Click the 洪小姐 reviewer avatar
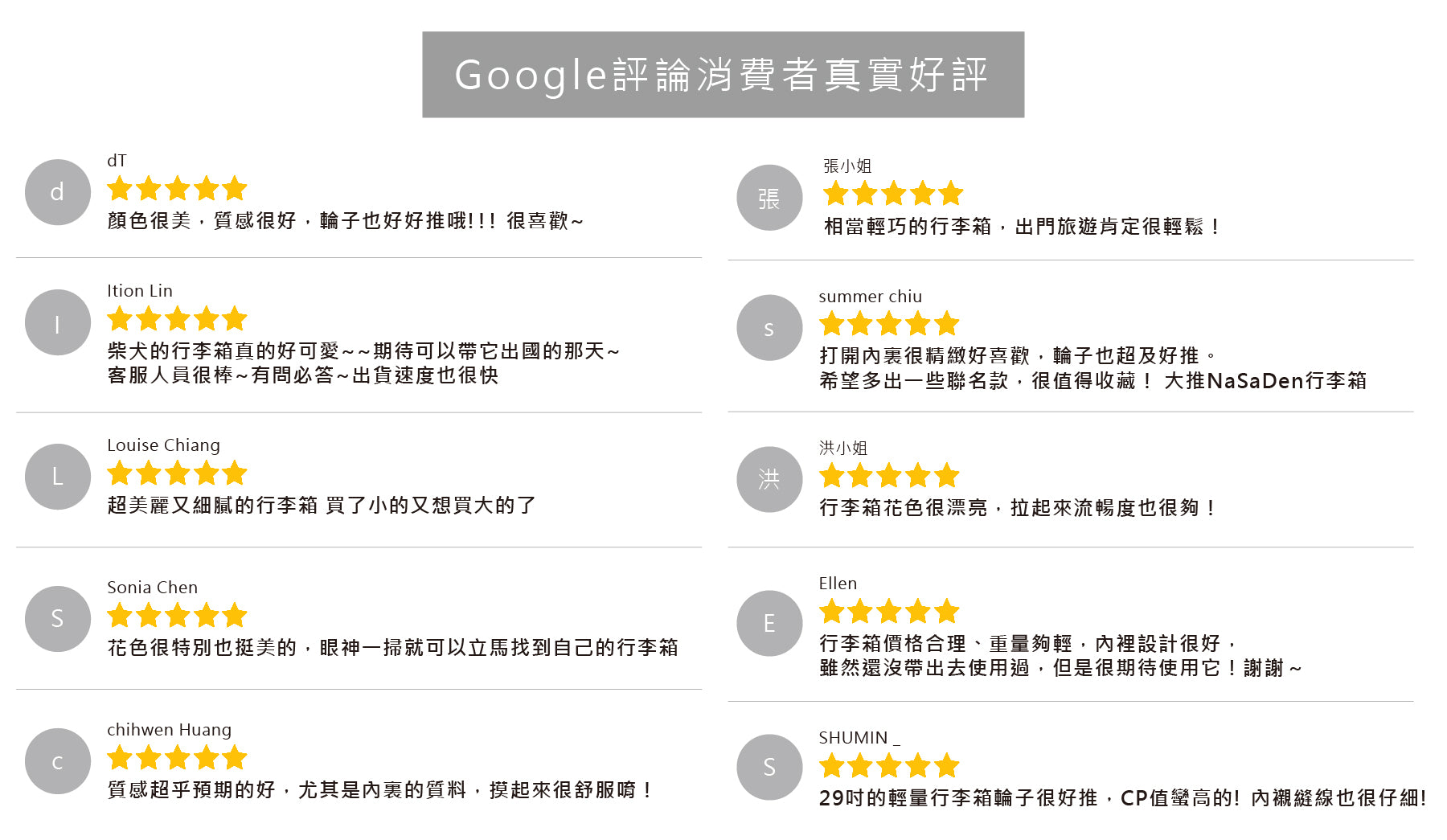 tap(769, 479)
